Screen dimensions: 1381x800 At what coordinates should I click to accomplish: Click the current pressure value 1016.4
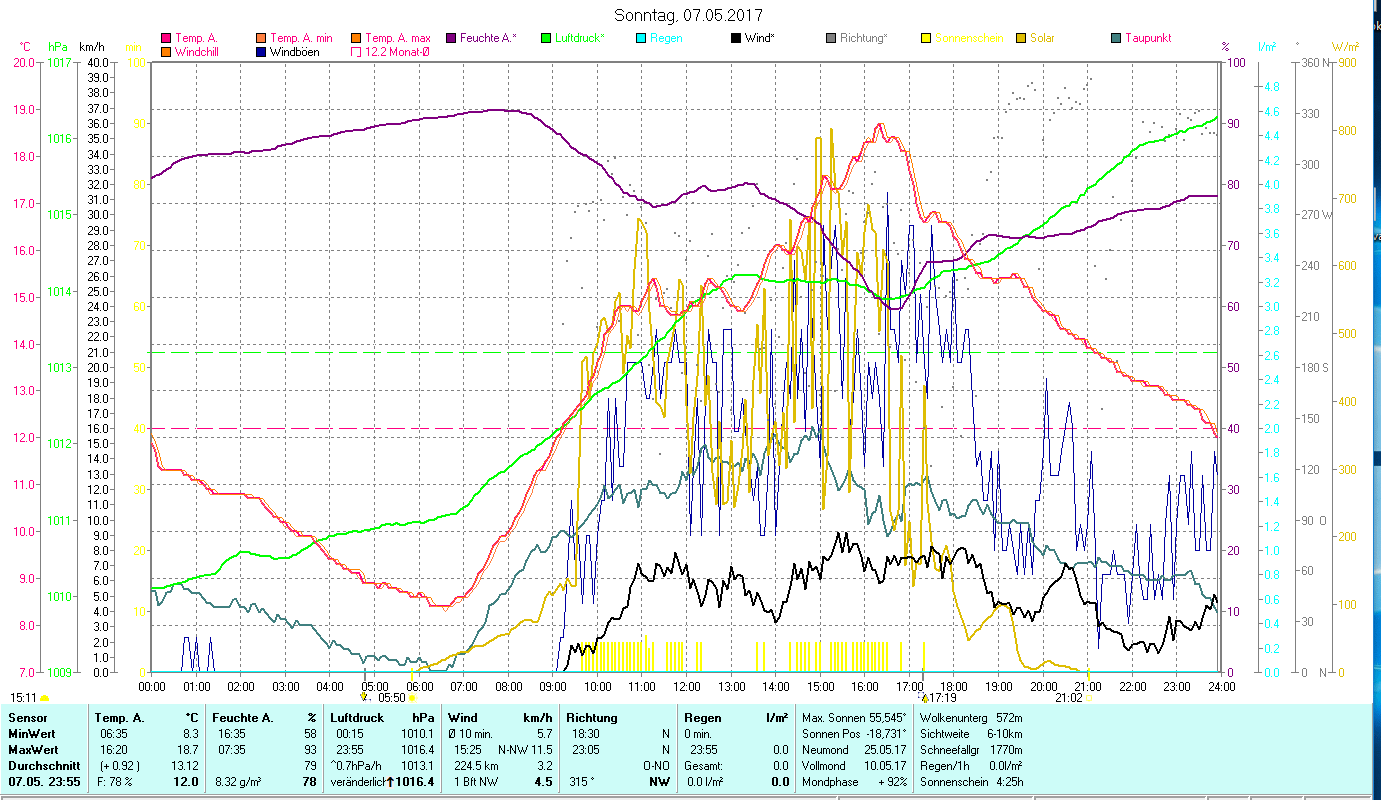click(416, 782)
